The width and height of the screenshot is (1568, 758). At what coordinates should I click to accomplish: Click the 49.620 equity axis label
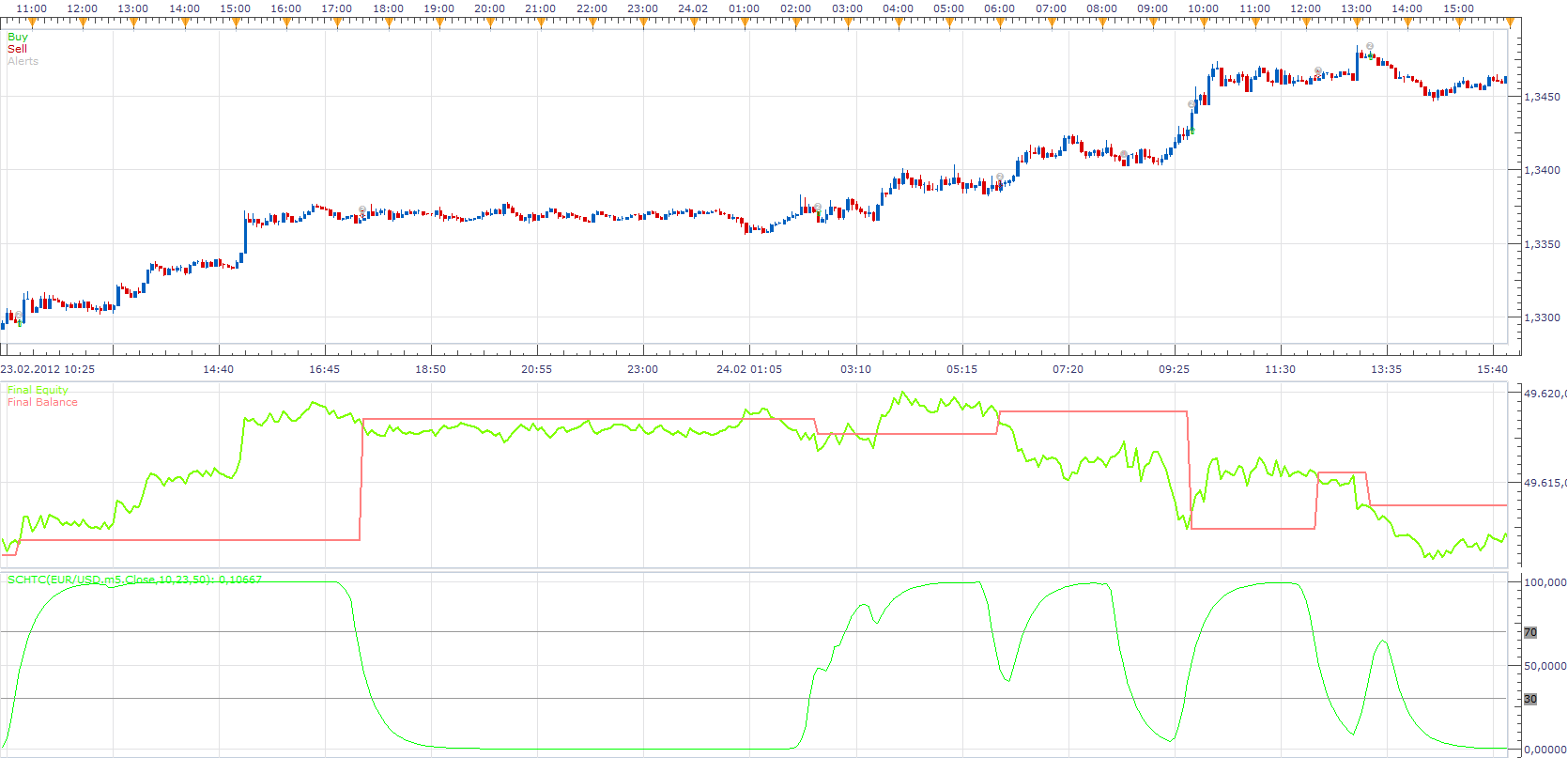point(1545,394)
